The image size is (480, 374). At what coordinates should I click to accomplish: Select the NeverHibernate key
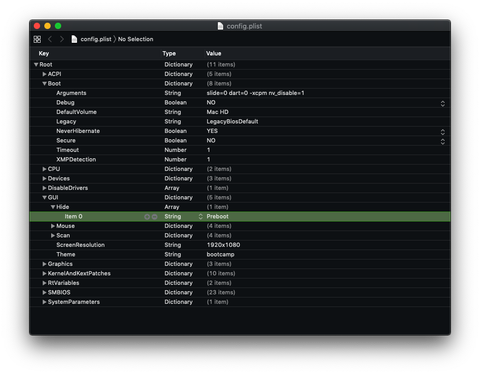tap(78, 131)
